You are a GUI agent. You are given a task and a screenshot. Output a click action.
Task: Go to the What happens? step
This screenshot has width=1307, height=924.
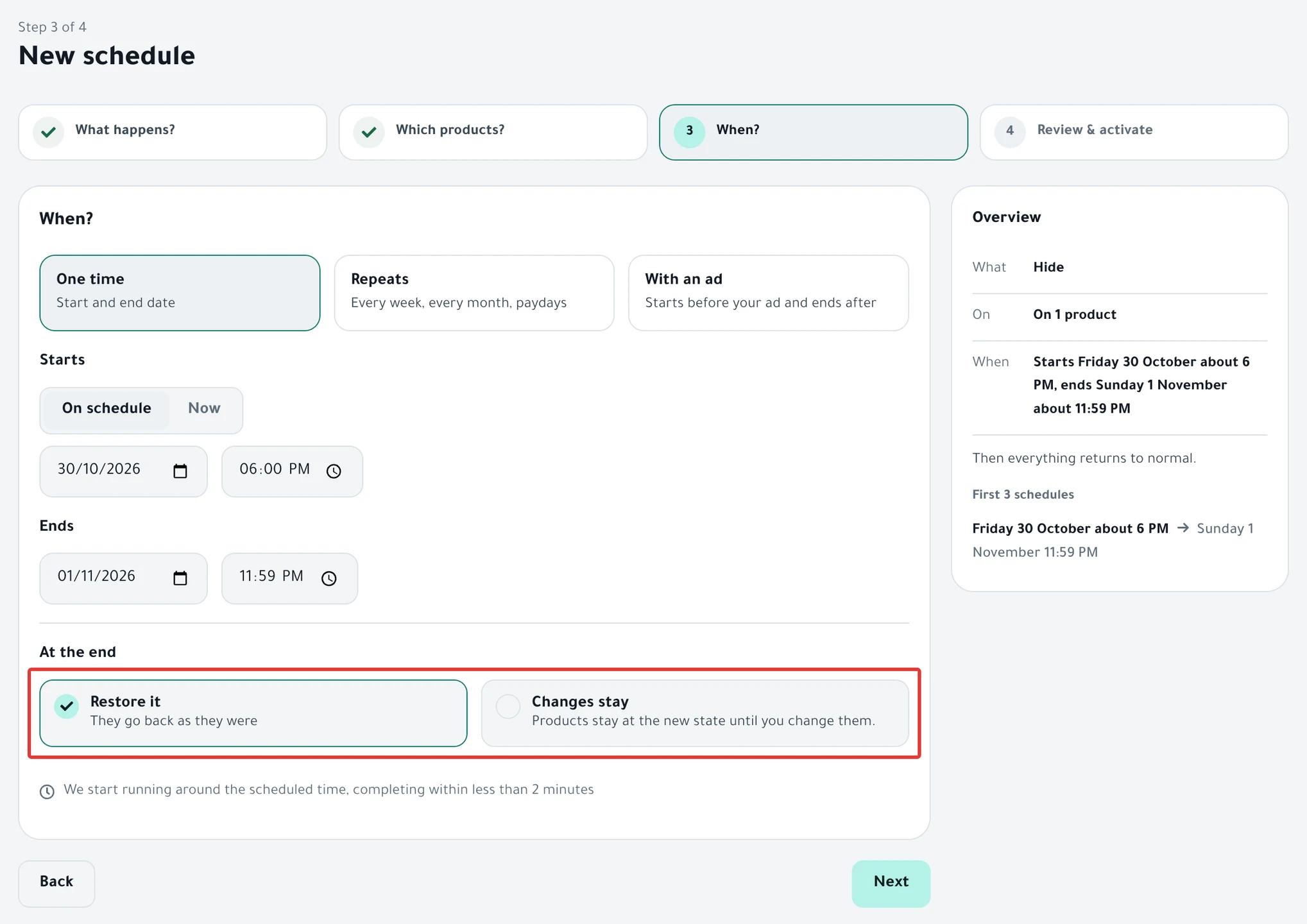point(173,132)
